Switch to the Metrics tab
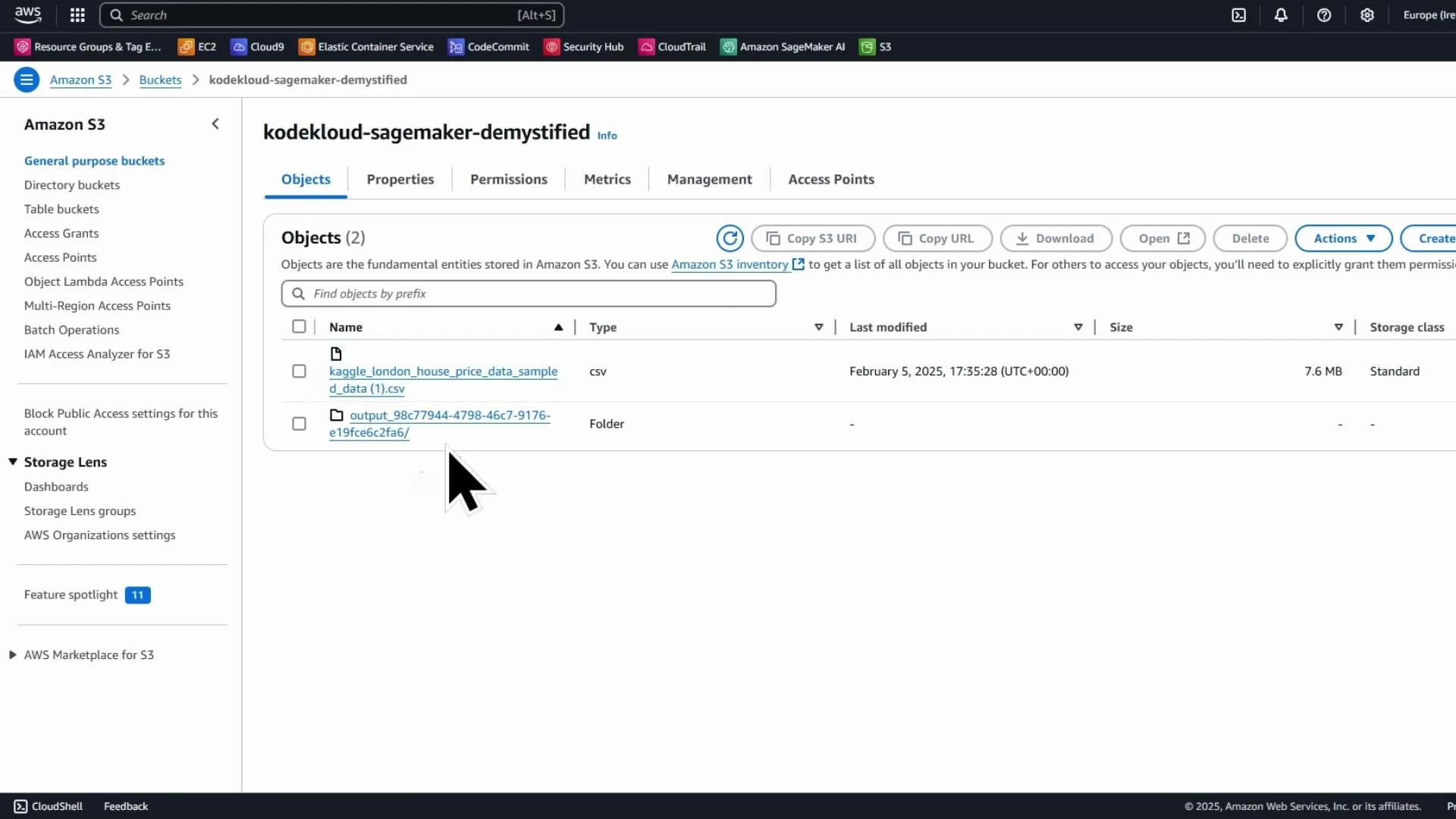Image resolution: width=1456 pixels, height=819 pixels. pos(607,180)
